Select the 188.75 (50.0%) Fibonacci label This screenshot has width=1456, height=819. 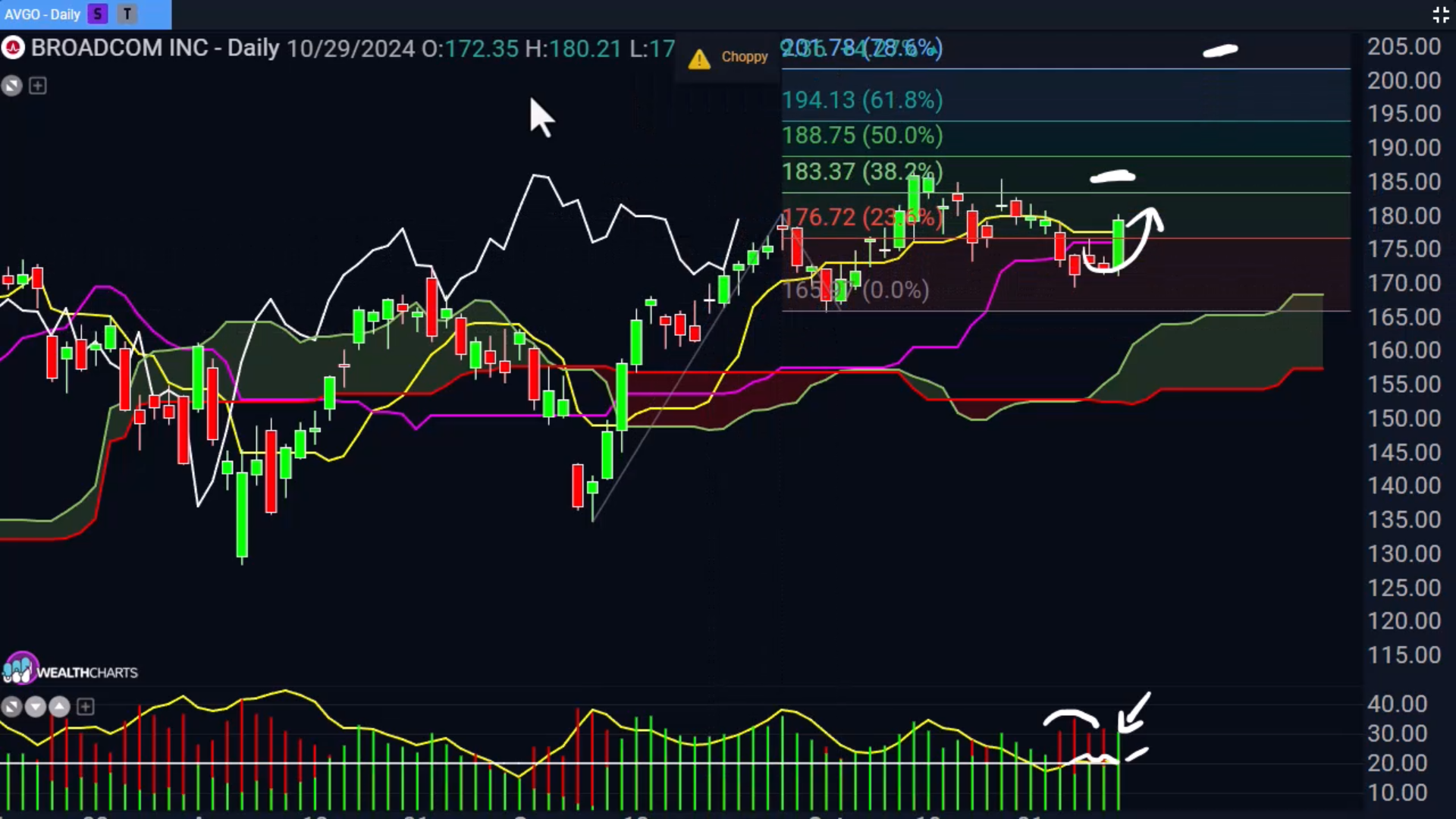[x=862, y=136]
